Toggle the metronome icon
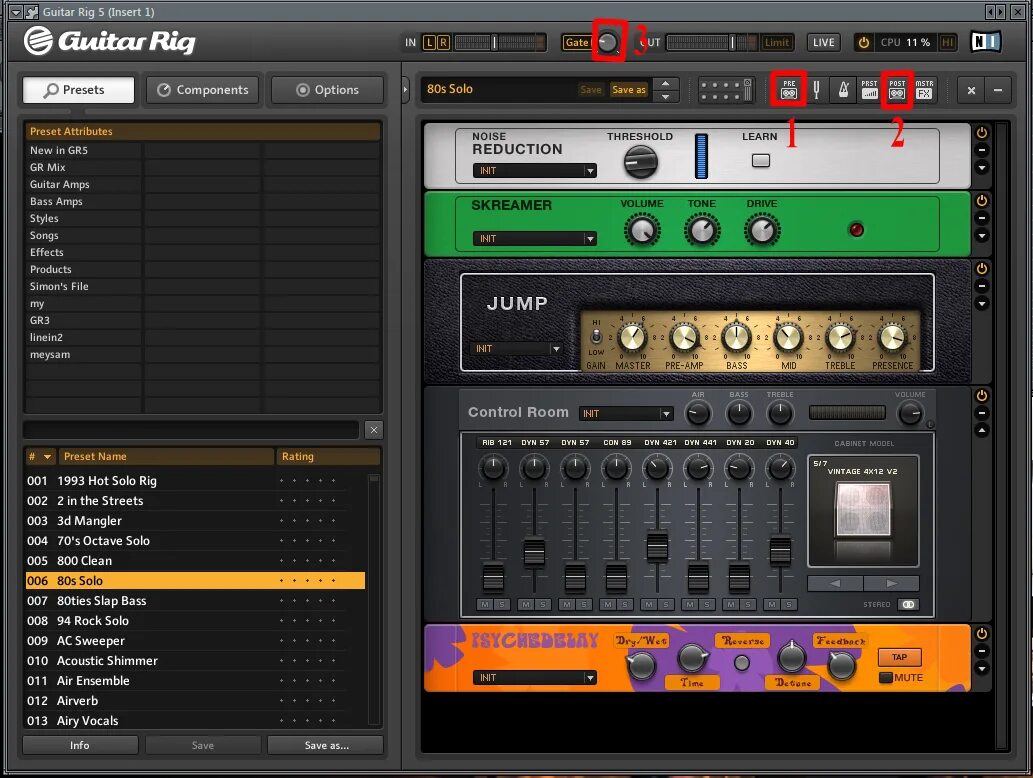The width and height of the screenshot is (1033, 778). point(843,90)
